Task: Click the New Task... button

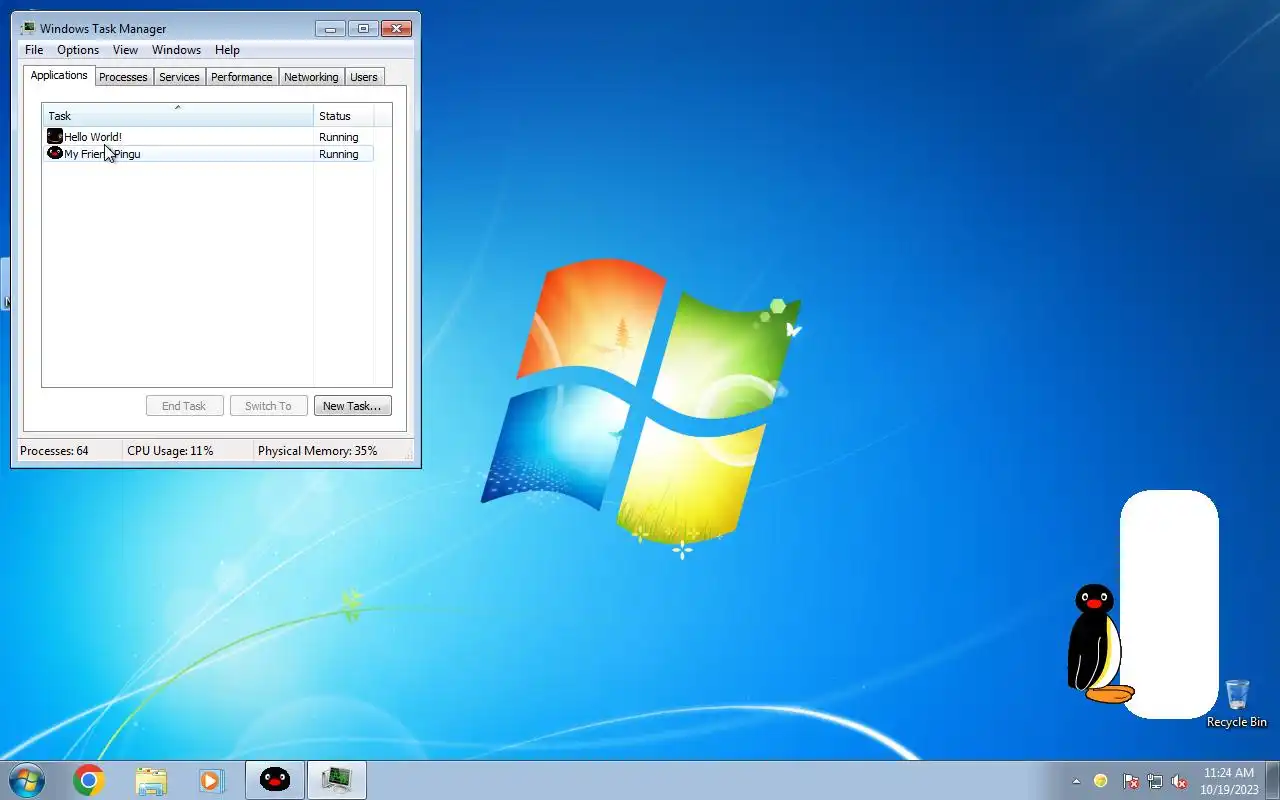Action: tap(352, 406)
